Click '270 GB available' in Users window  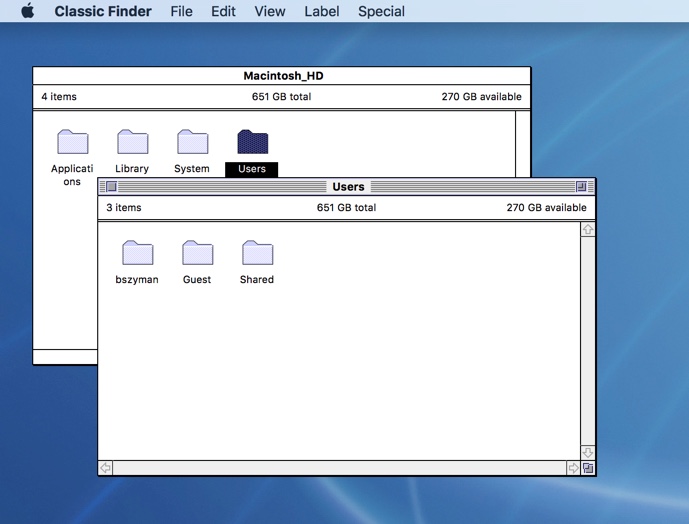point(546,207)
